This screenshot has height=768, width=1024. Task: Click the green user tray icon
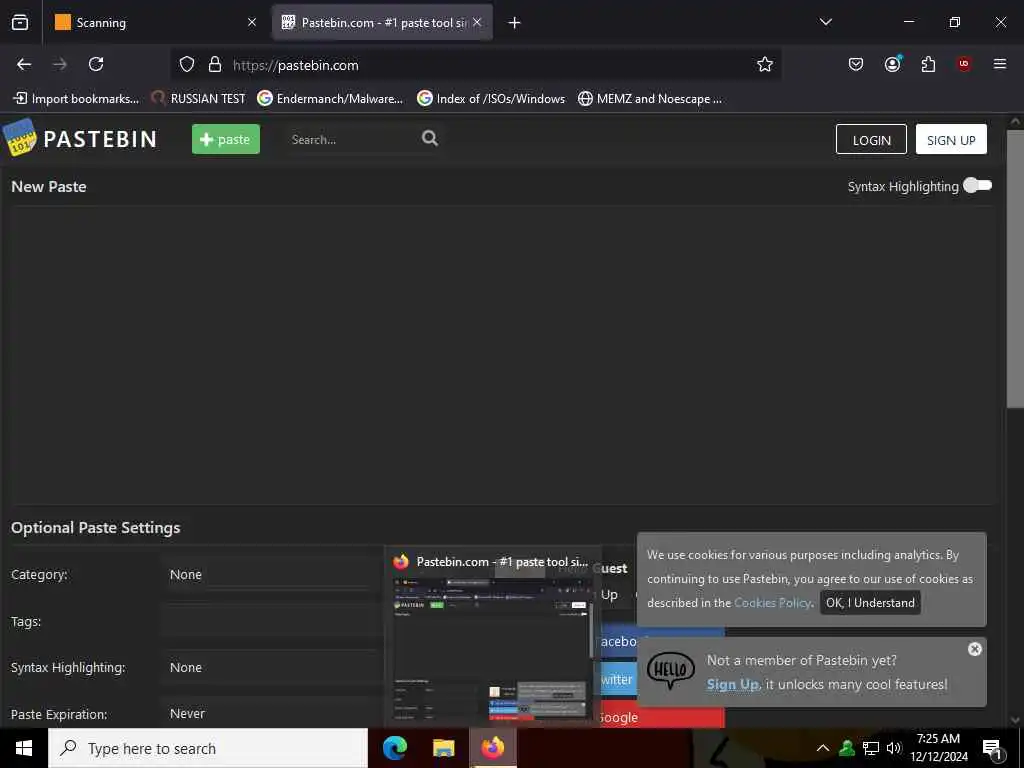tap(847, 748)
